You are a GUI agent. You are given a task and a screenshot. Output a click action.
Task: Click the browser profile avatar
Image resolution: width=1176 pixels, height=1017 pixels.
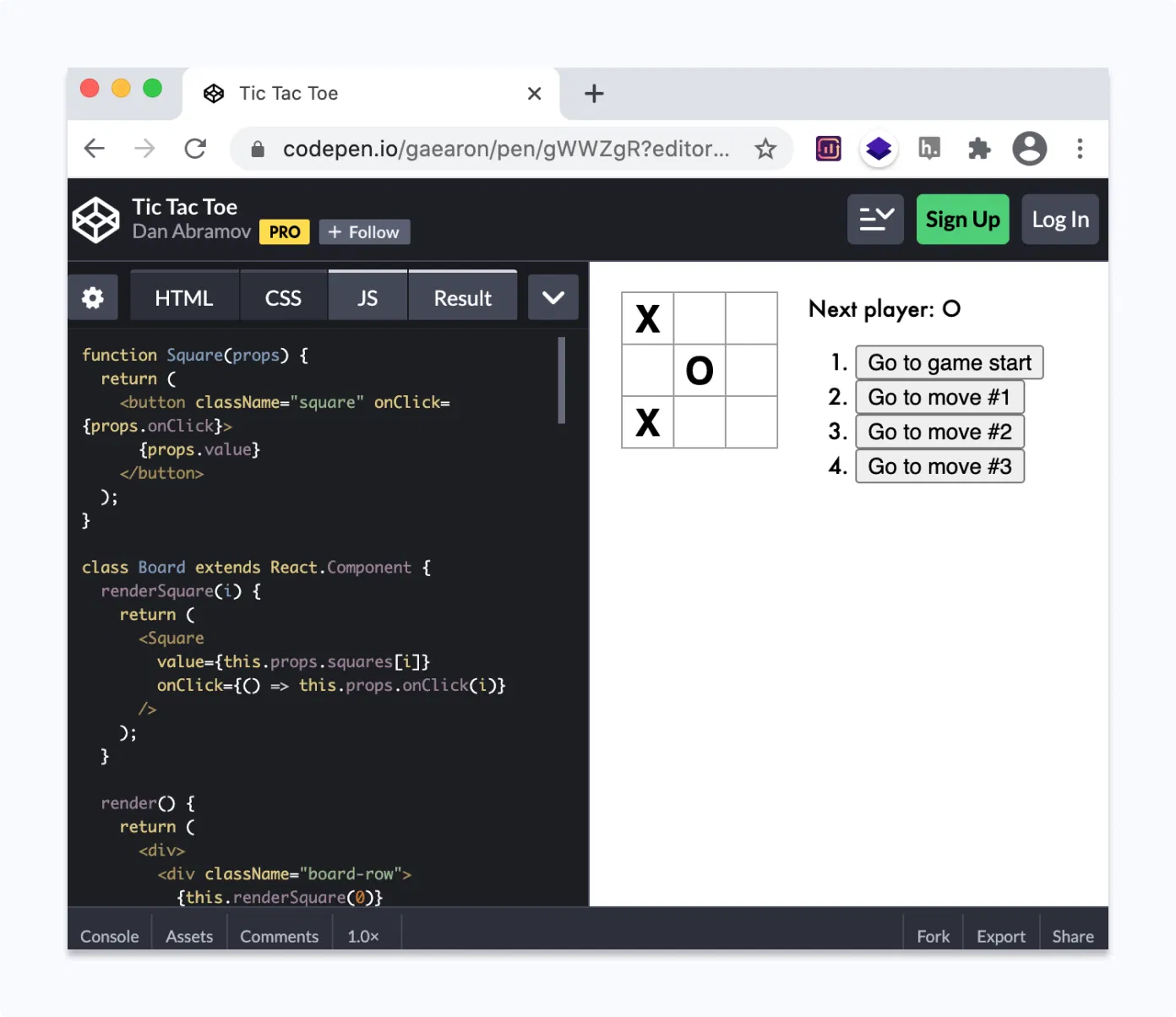(1029, 149)
